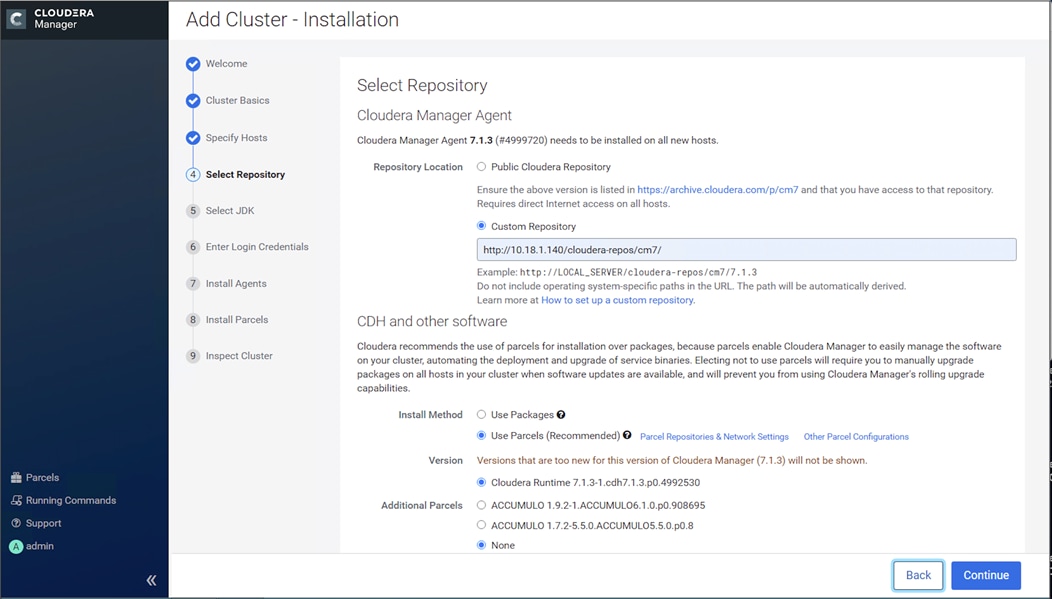Go to the Specify Hosts wizard step

pos(236,138)
